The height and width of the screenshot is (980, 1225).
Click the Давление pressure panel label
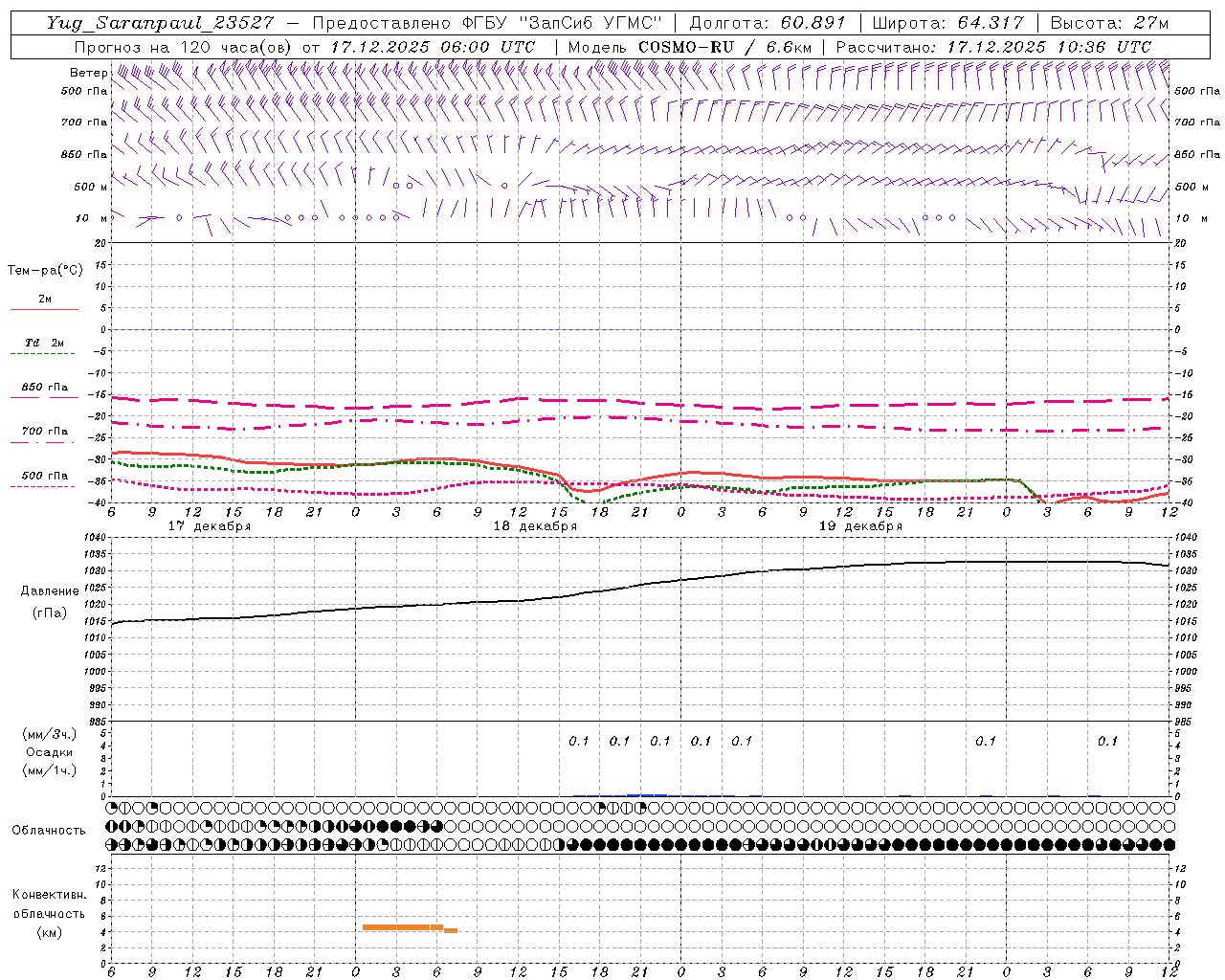point(50,591)
